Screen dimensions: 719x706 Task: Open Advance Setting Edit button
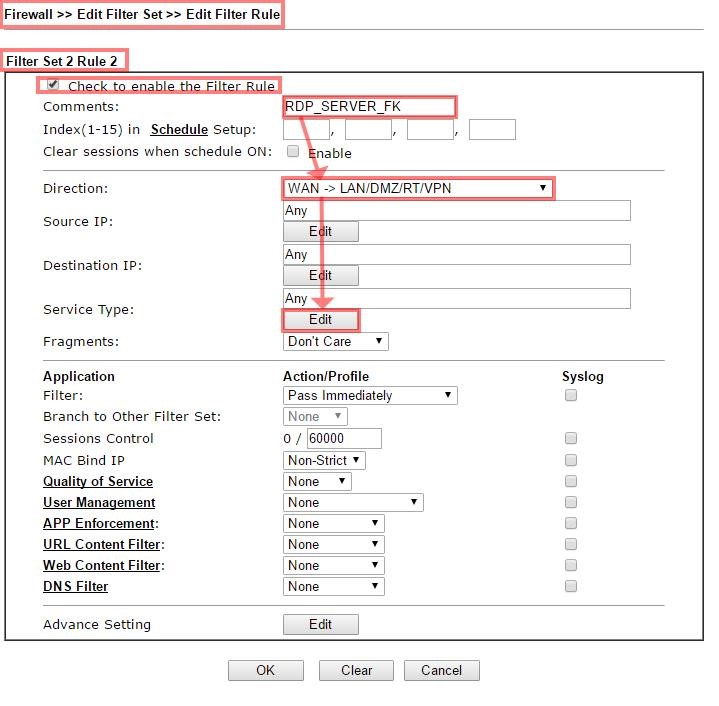(320, 625)
